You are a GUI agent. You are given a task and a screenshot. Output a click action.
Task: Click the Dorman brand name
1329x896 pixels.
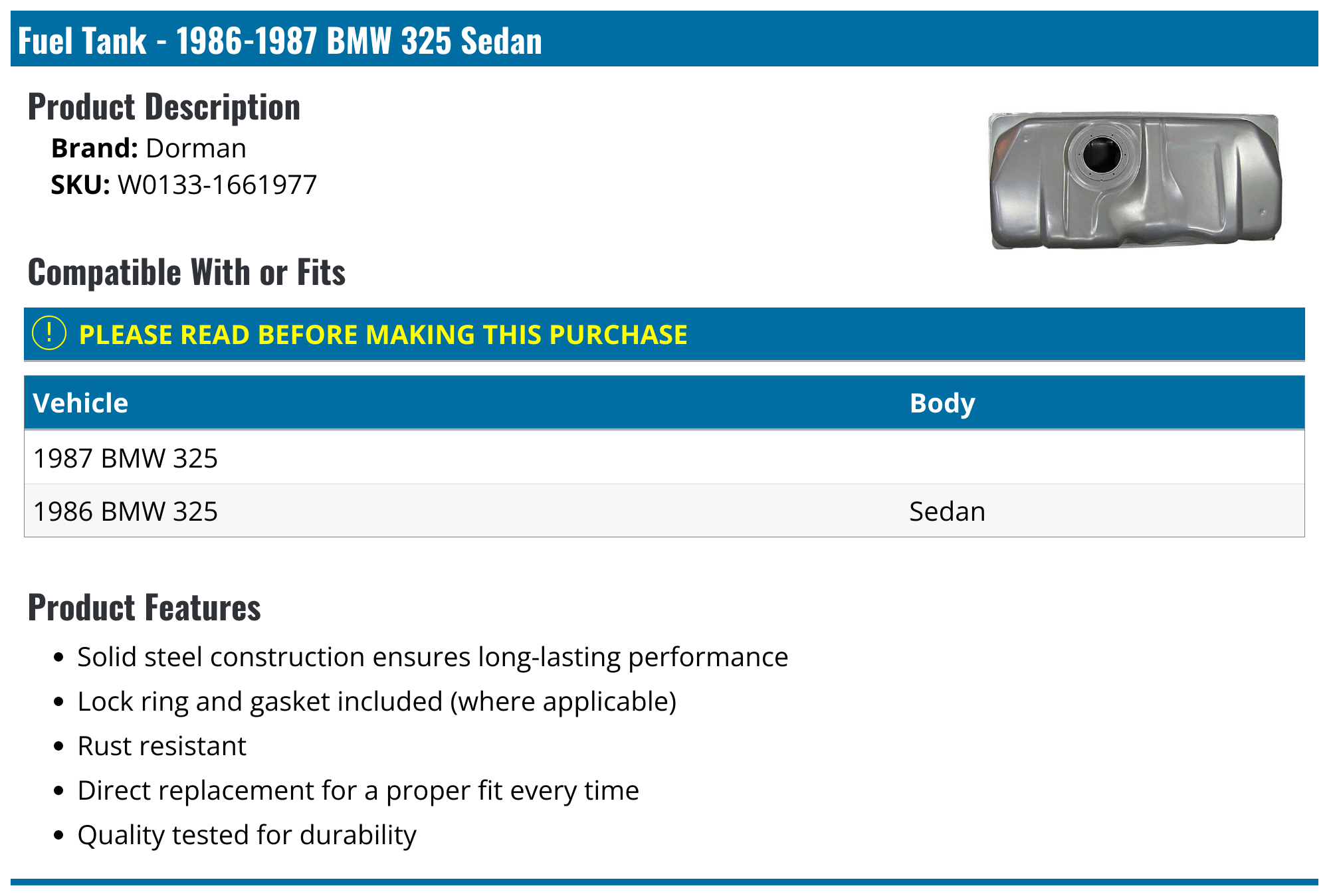(x=196, y=148)
